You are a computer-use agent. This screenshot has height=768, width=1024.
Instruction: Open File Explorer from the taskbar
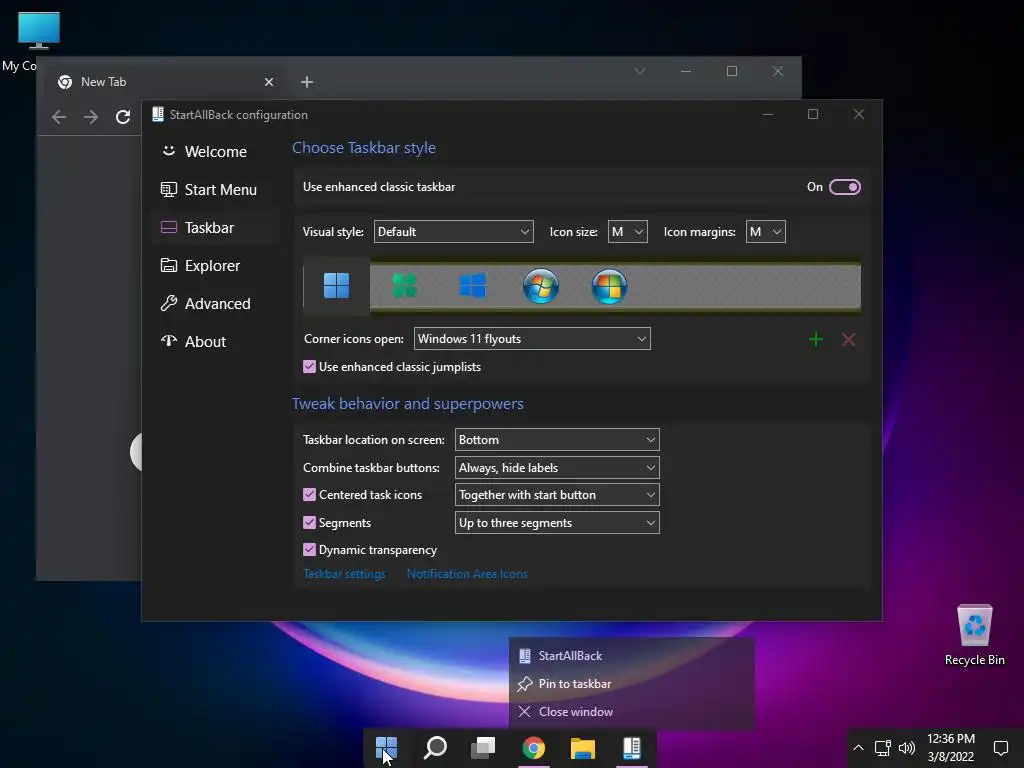tap(583, 748)
